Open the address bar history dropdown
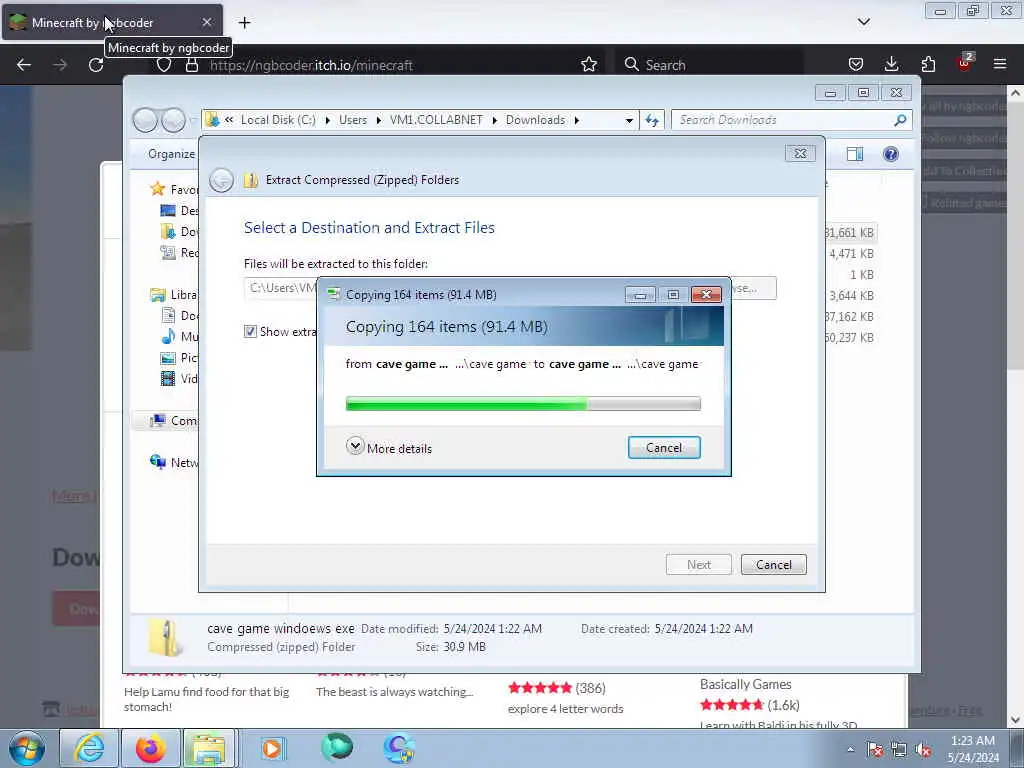 pyautogui.click(x=629, y=120)
